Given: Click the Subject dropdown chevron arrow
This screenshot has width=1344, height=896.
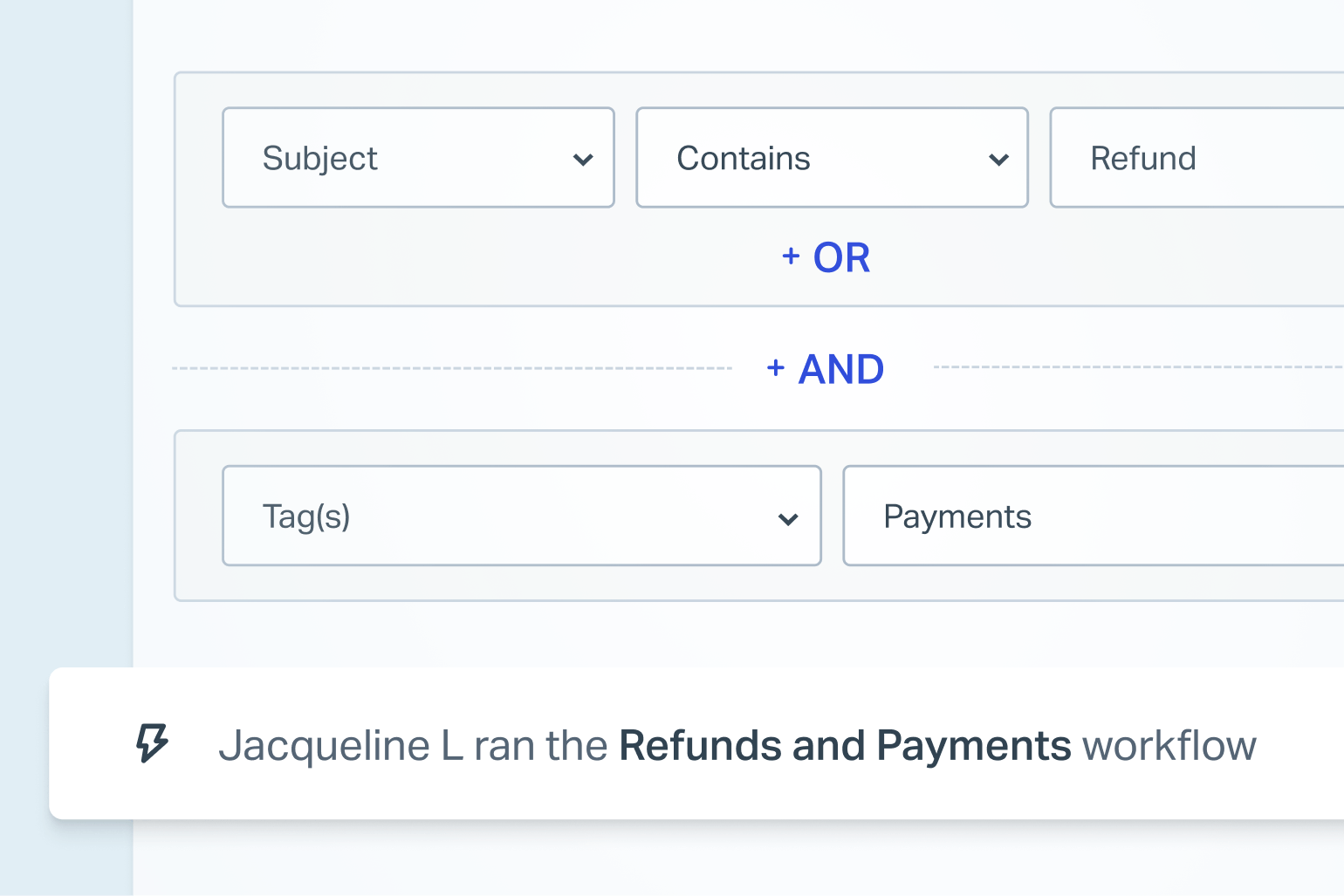Looking at the screenshot, I should pos(583,160).
